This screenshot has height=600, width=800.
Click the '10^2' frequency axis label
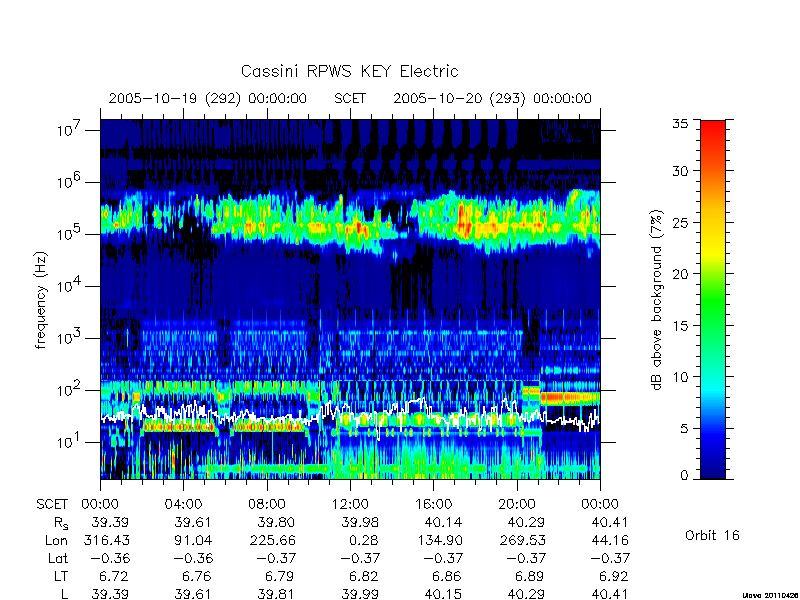click(68, 391)
